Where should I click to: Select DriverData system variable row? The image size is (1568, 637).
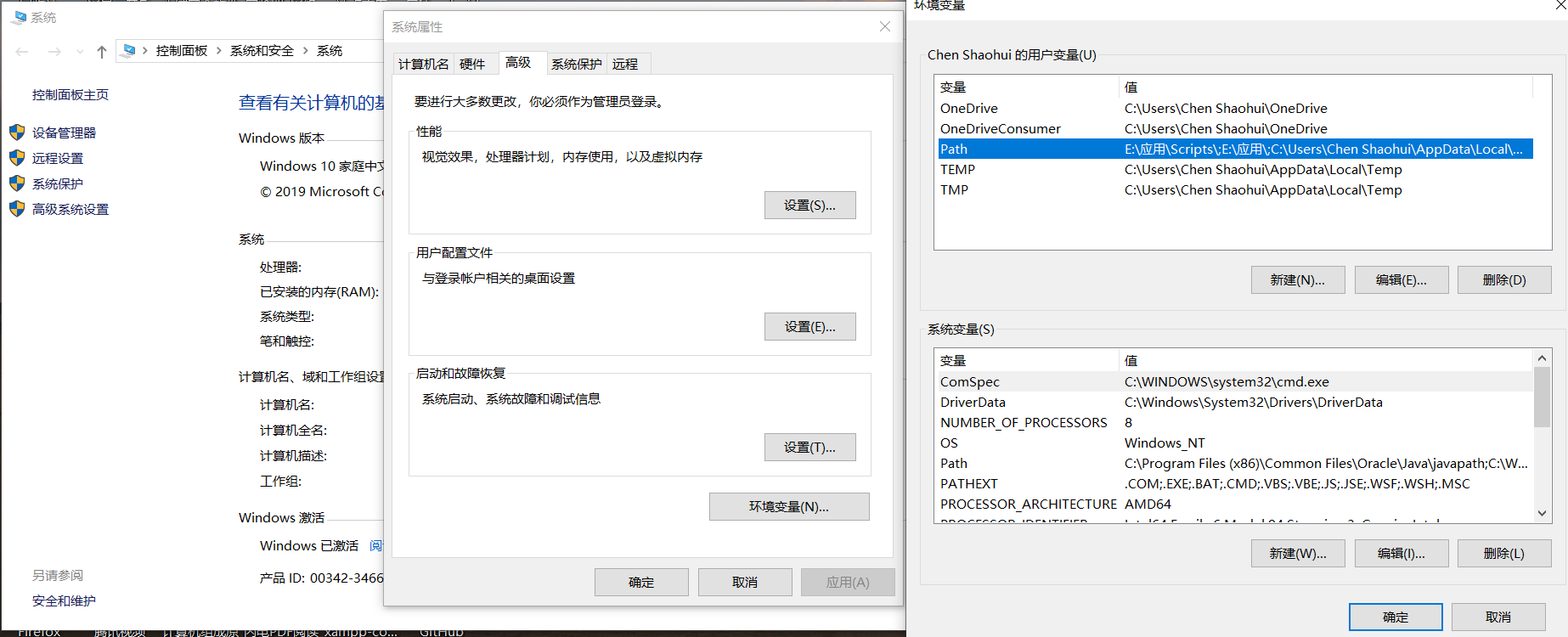pos(1236,402)
